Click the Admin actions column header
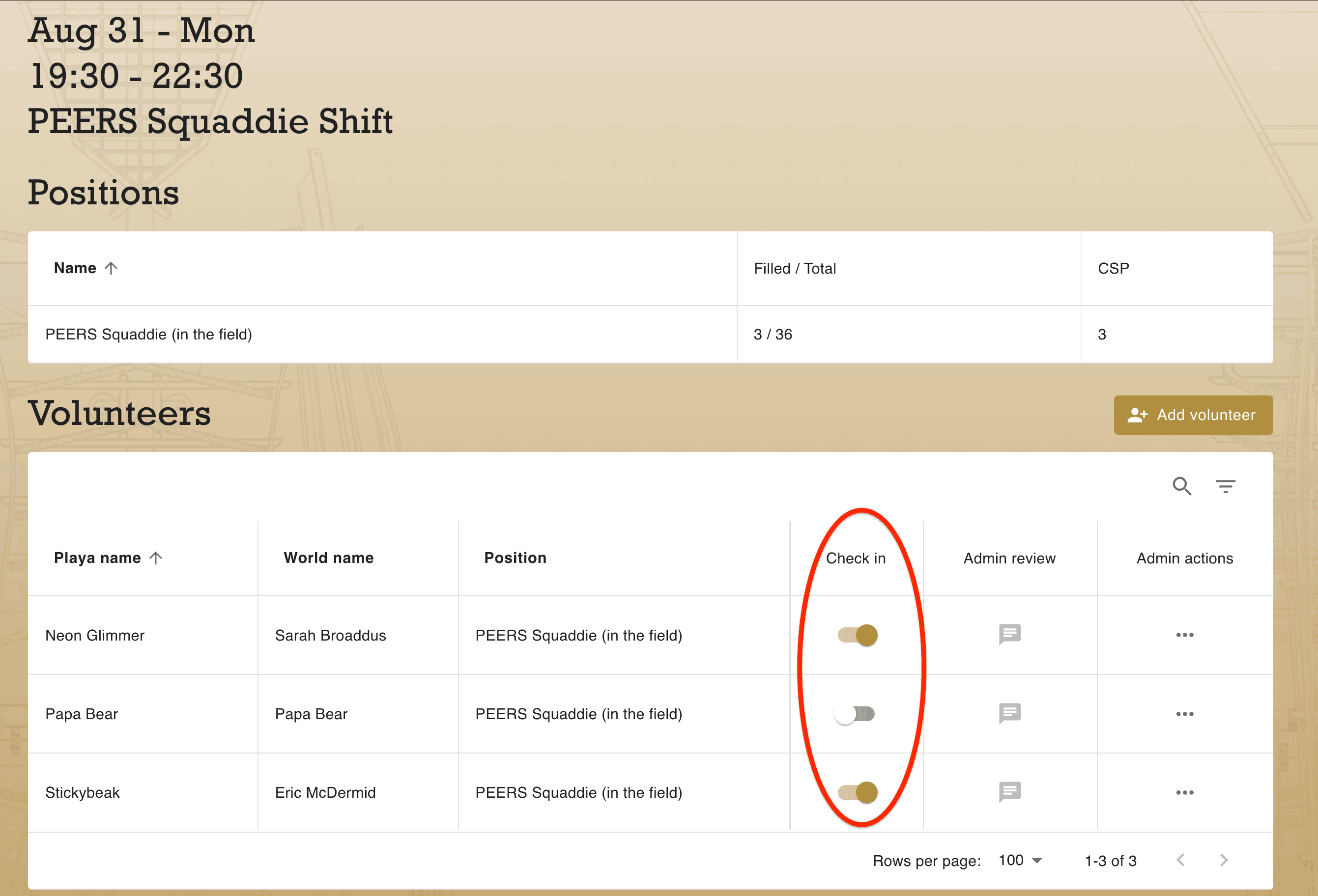This screenshot has width=1318, height=896. (x=1185, y=558)
